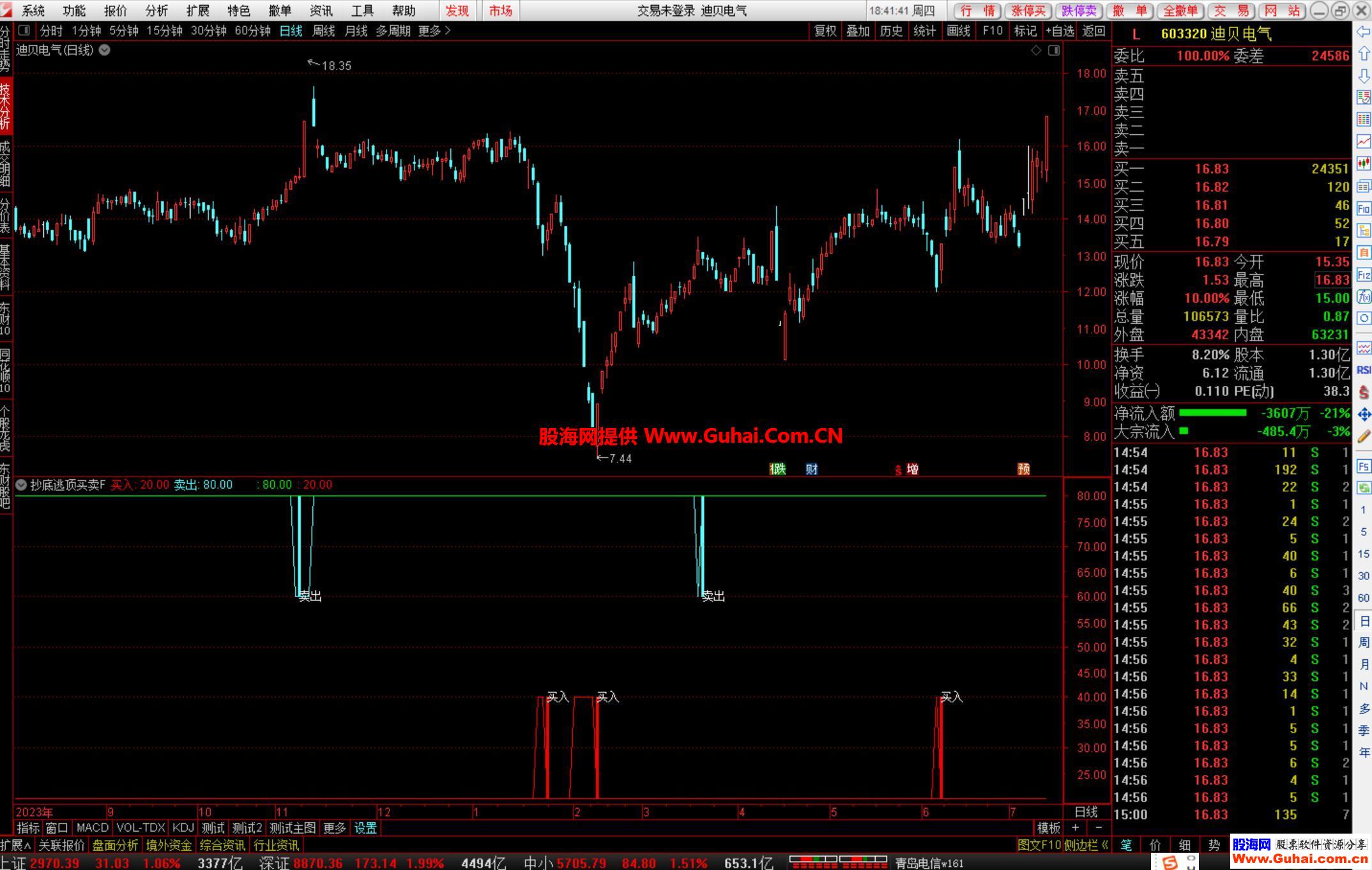Click the plus zoom-in button beside 模板
The image size is (1372, 870).
[x=1076, y=828]
